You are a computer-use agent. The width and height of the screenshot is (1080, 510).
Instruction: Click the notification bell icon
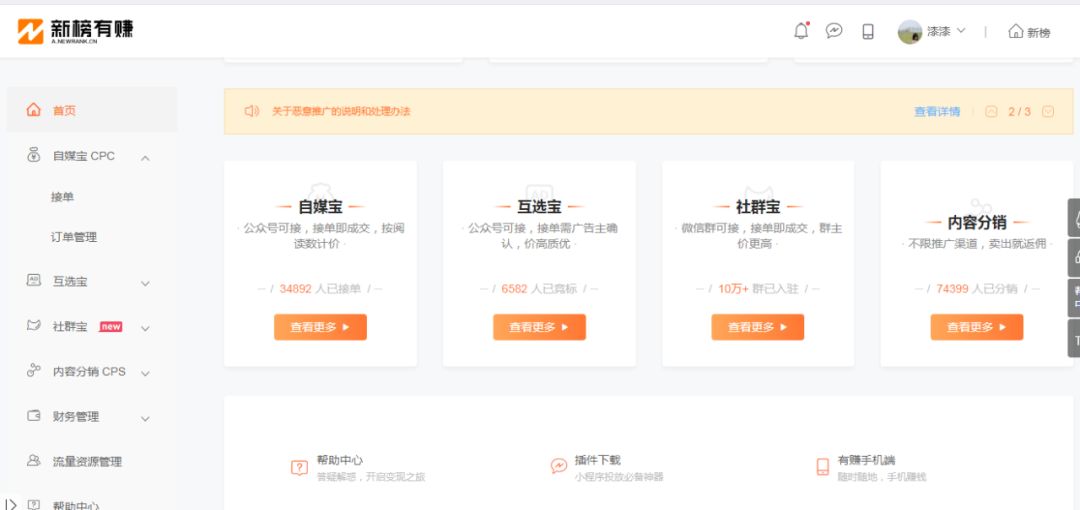(x=801, y=31)
